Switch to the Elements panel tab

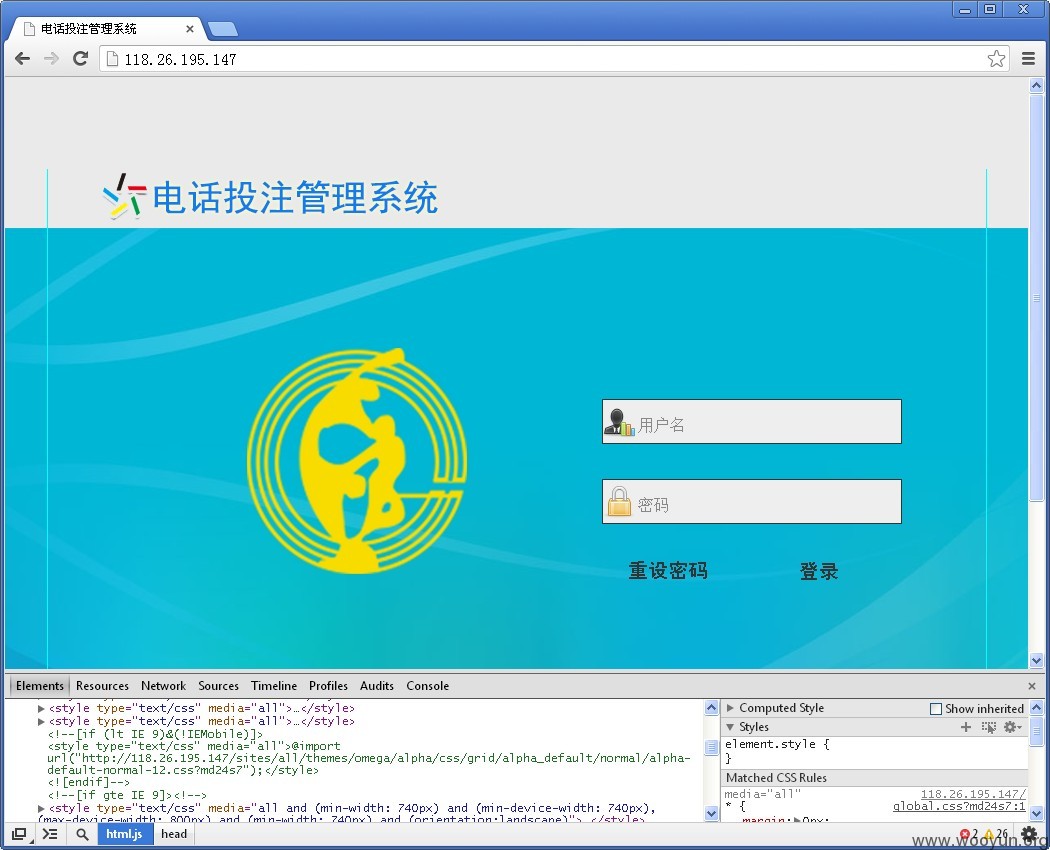point(40,685)
